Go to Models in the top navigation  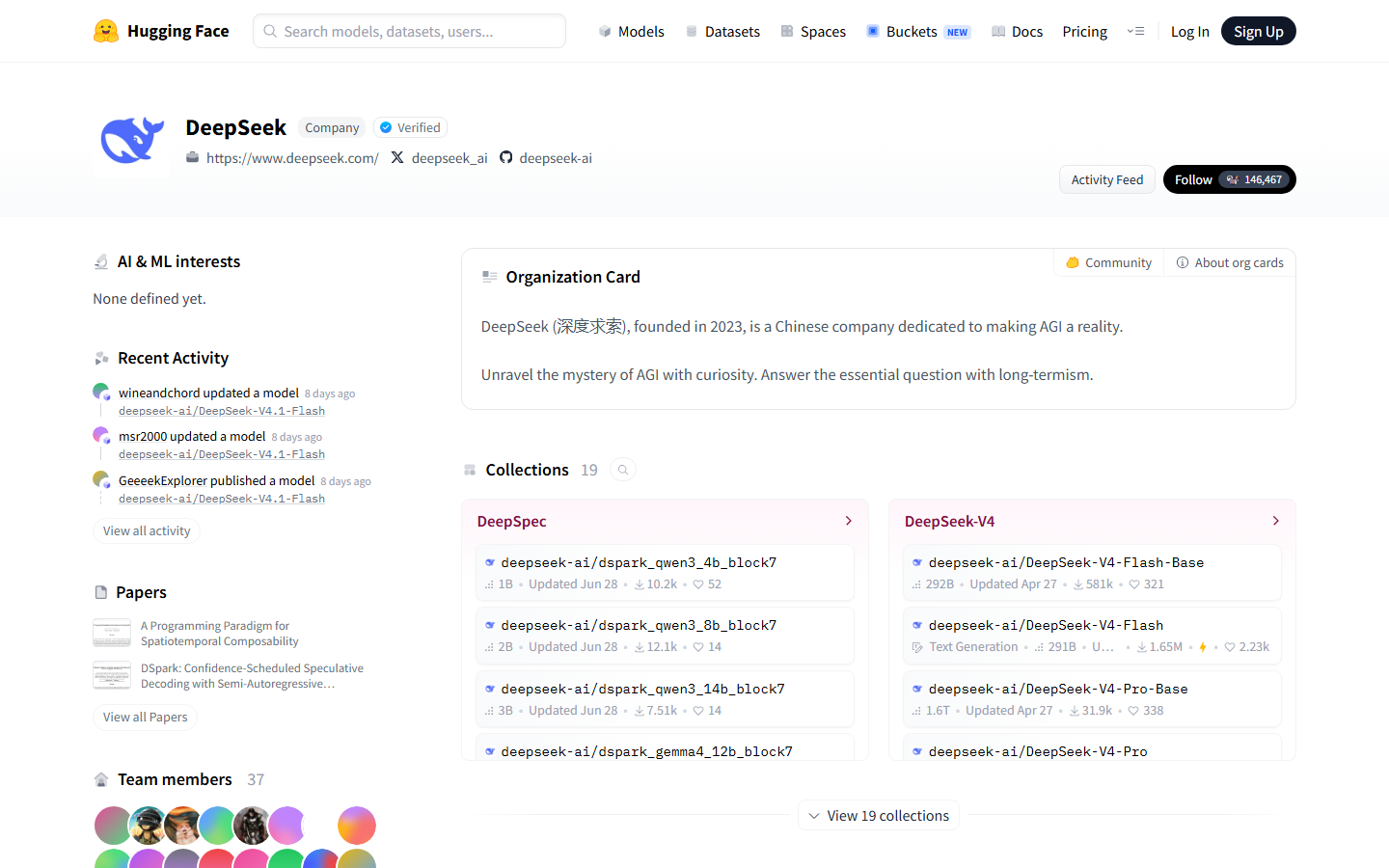631,32
